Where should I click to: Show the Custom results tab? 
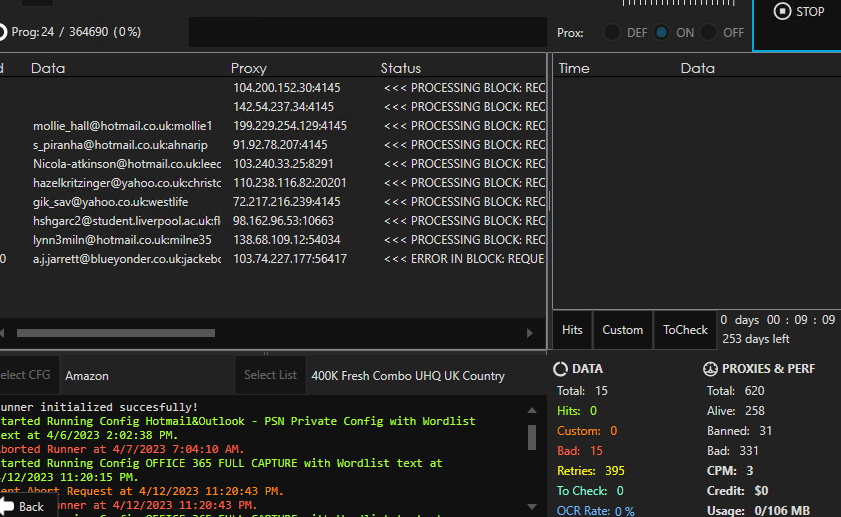tap(622, 330)
